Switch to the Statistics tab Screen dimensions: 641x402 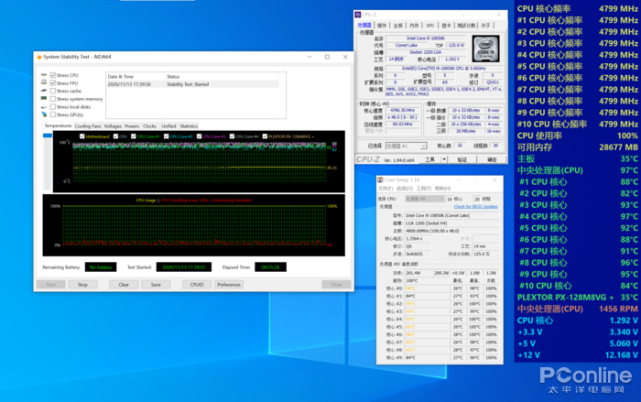(x=188, y=126)
